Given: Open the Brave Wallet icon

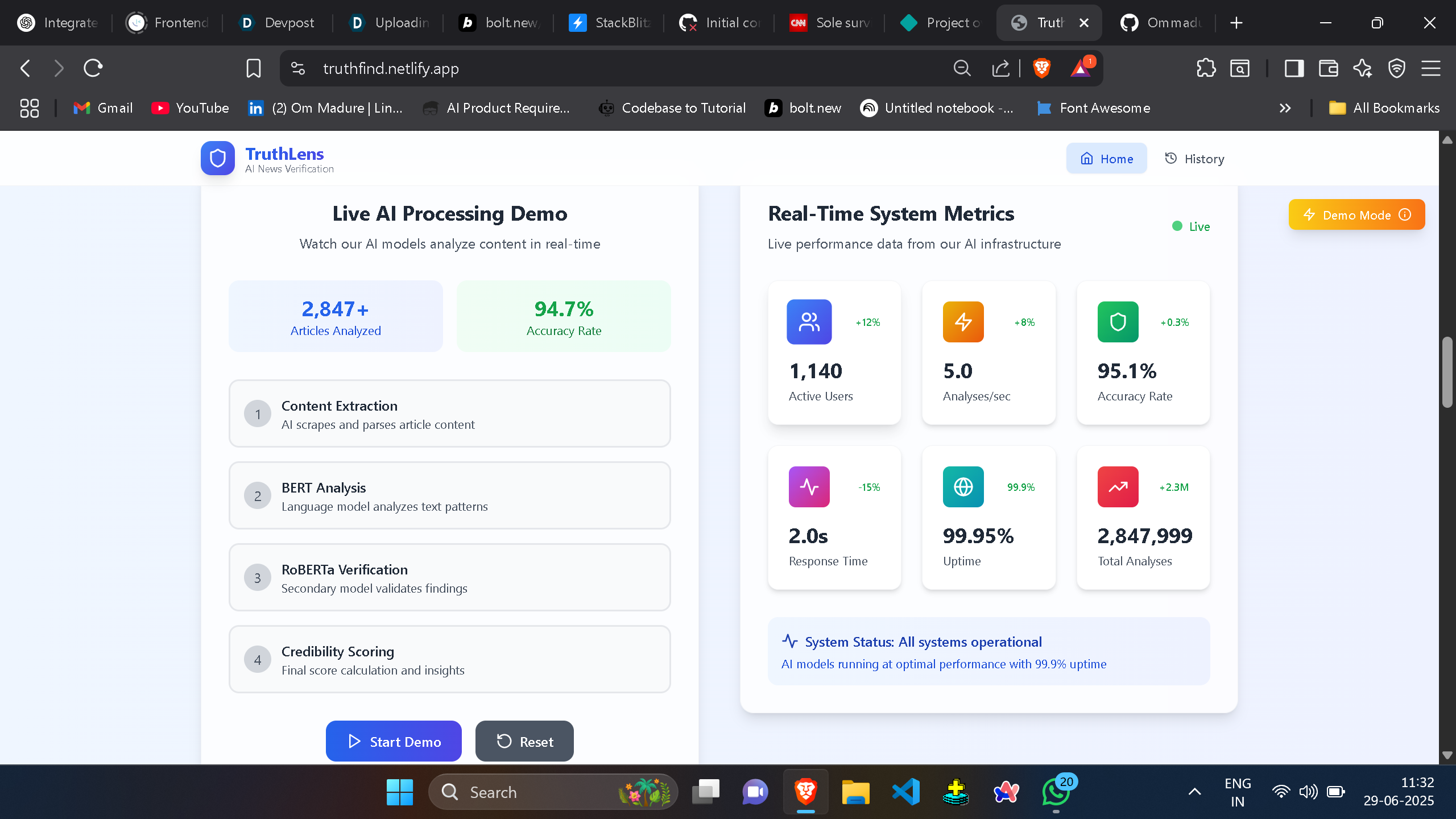Looking at the screenshot, I should pos(1329,68).
